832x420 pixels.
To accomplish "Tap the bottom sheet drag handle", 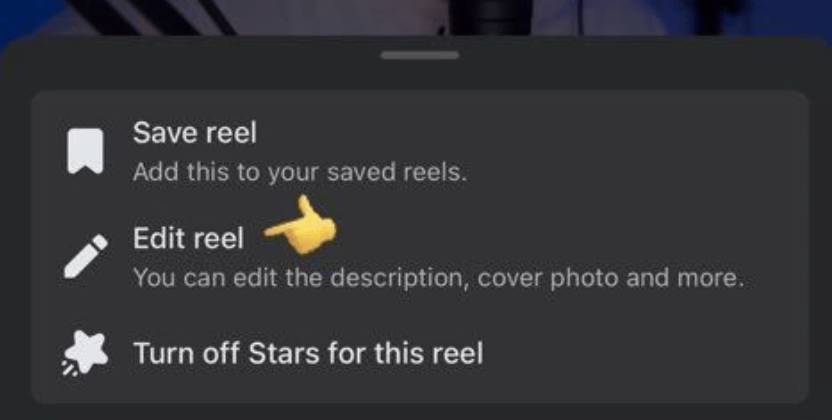I will 420,55.
